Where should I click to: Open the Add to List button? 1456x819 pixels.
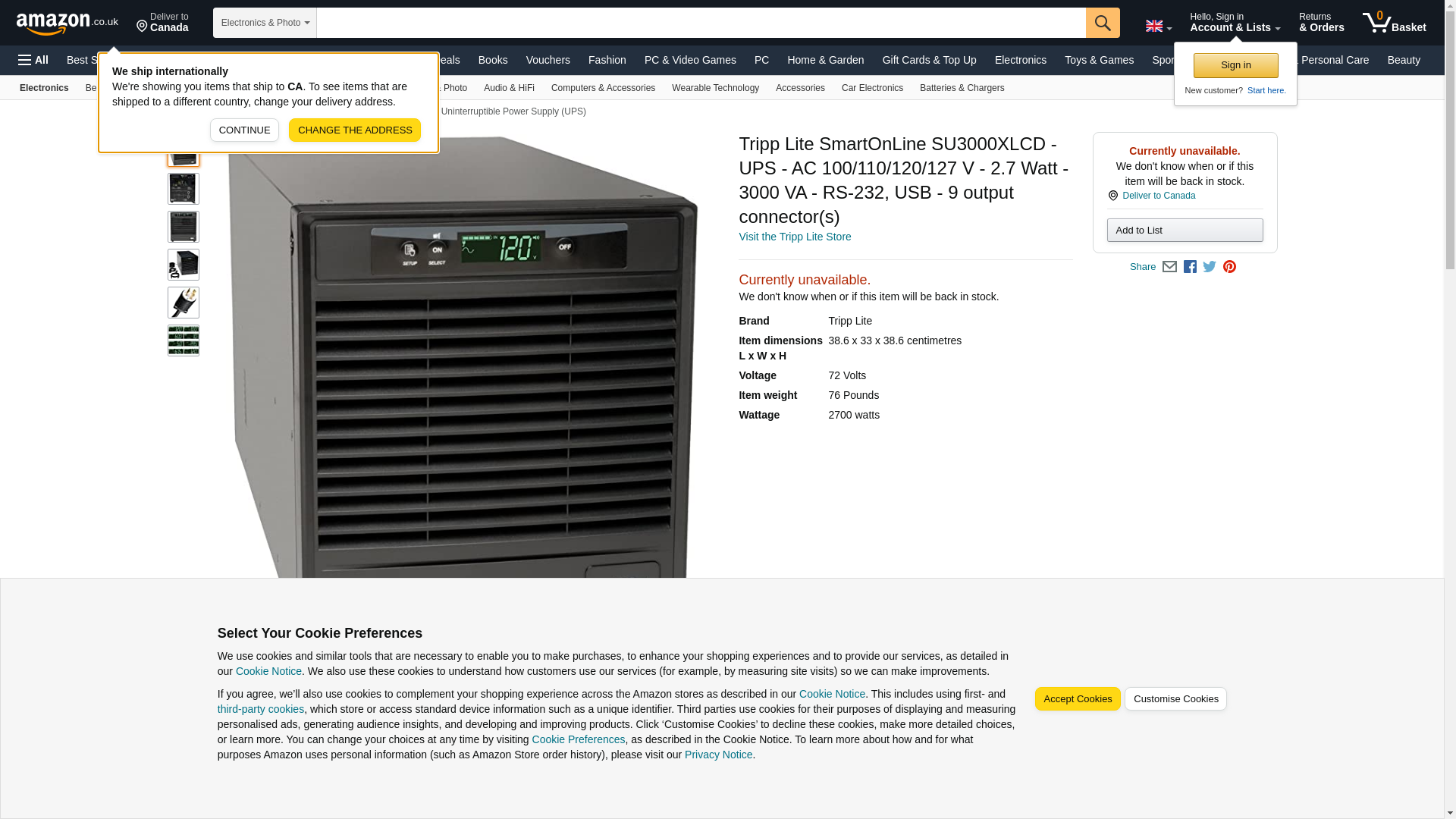pos(1185,230)
